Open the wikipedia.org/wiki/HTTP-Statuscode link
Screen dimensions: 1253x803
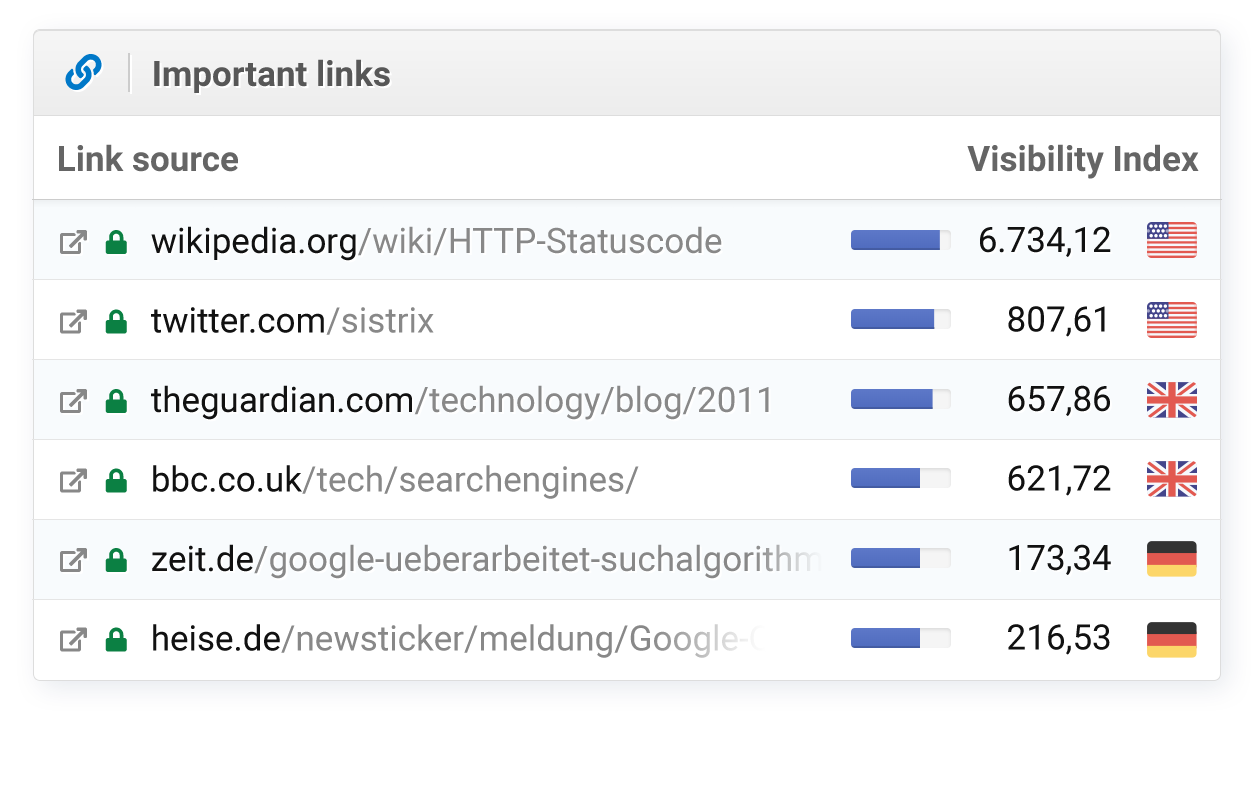point(436,241)
